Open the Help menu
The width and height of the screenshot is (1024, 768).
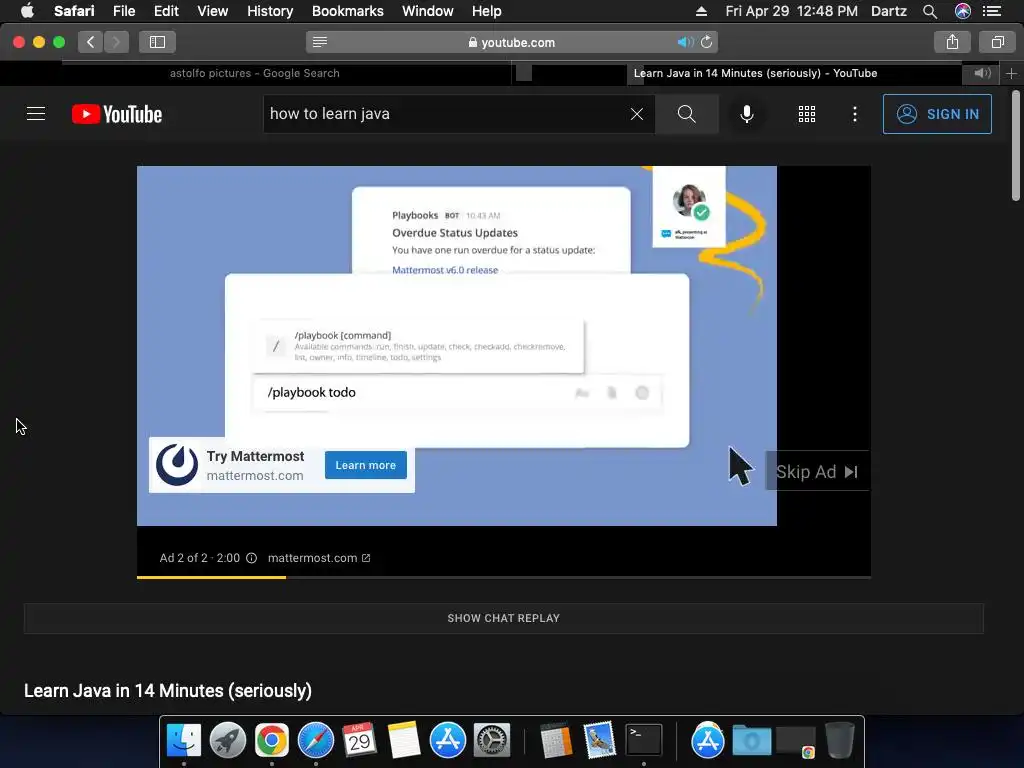tap(487, 11)
